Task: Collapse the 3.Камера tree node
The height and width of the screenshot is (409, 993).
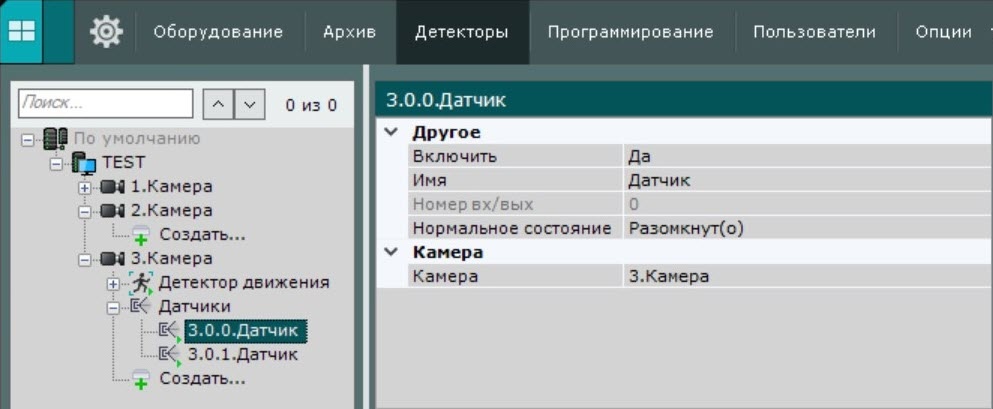Action: (85, 259)
